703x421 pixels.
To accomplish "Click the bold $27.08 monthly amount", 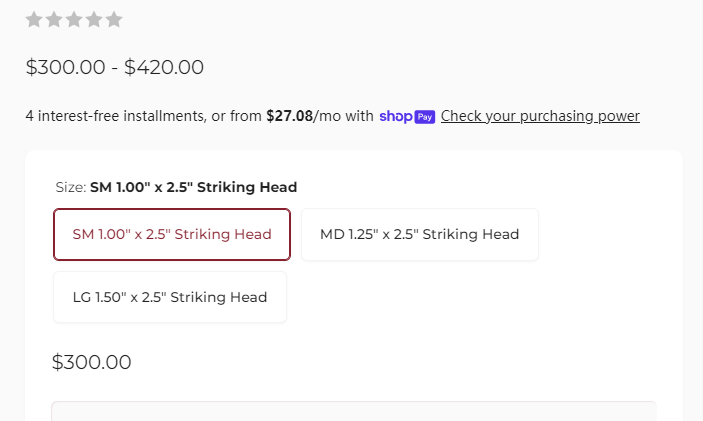I will click(289, 116).
